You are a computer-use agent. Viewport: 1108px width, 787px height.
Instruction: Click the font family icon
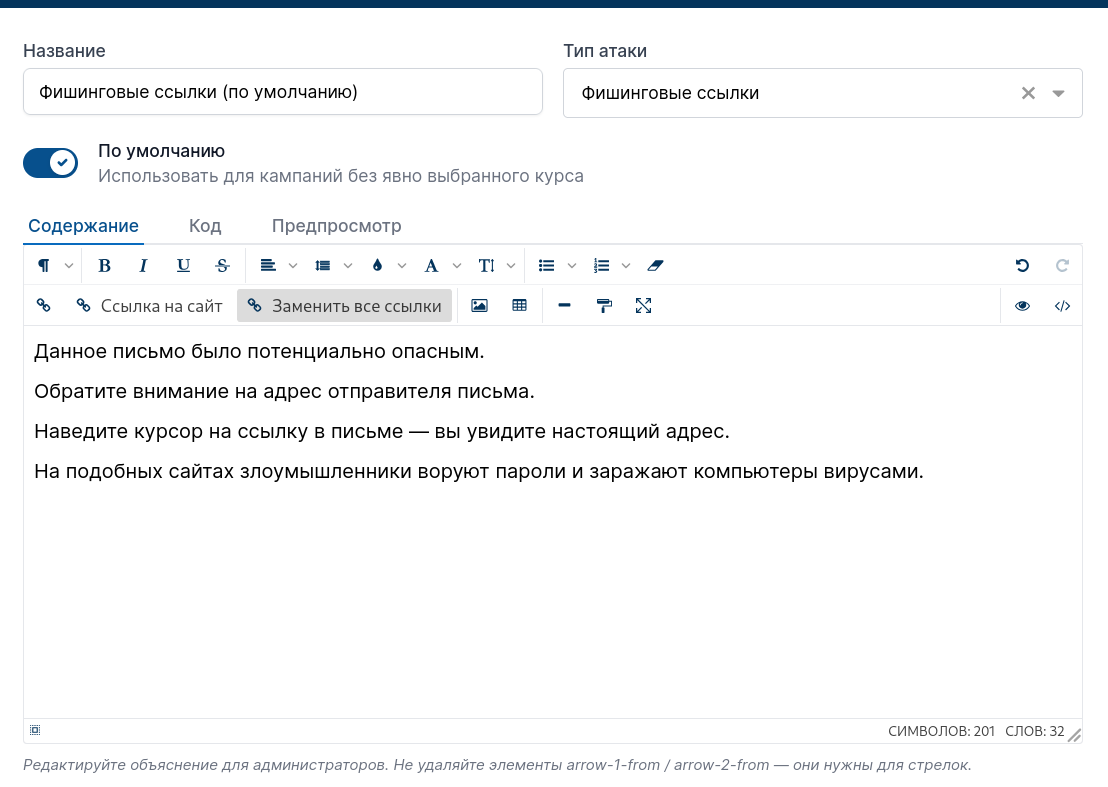click(431, 266)
